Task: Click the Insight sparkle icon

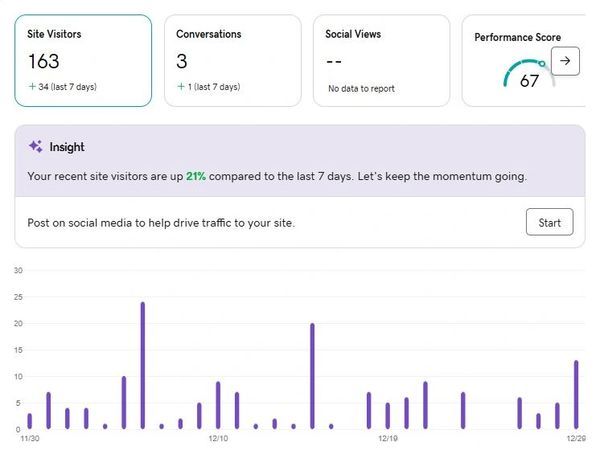Action: (35, 146)
